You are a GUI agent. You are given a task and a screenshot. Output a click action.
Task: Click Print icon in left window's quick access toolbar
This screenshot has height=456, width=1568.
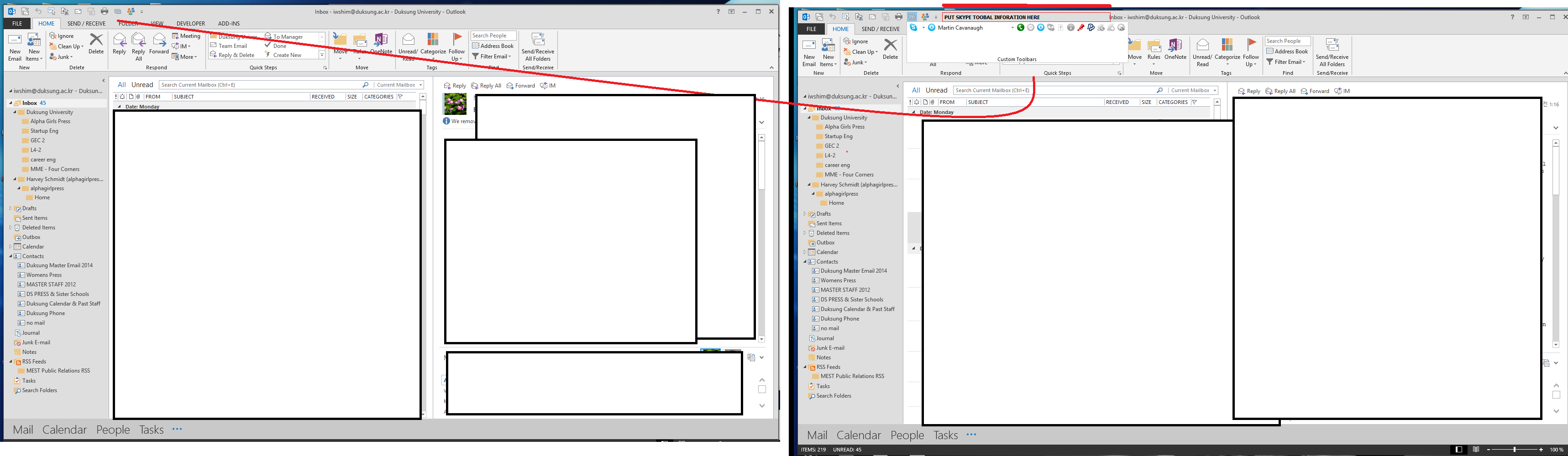pos(105,11)
